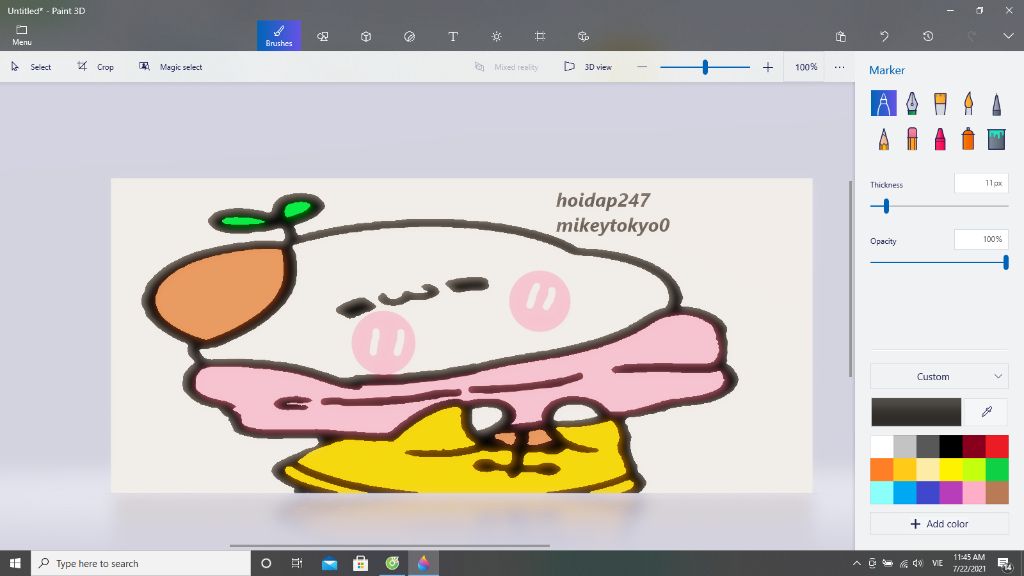Toggle 3D view

[588, 67]
